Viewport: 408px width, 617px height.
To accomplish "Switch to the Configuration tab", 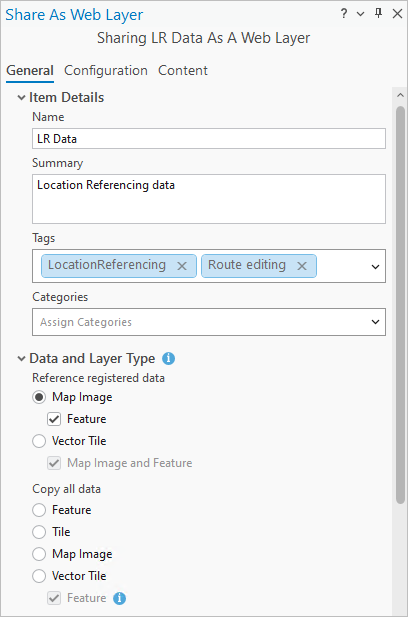I will (x=106, y=70).
